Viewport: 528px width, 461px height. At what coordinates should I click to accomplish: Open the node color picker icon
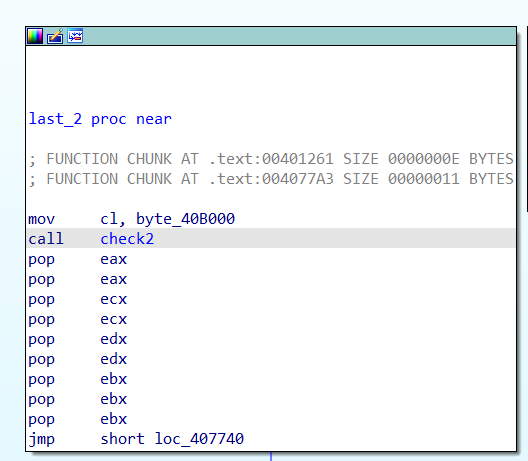35,36
